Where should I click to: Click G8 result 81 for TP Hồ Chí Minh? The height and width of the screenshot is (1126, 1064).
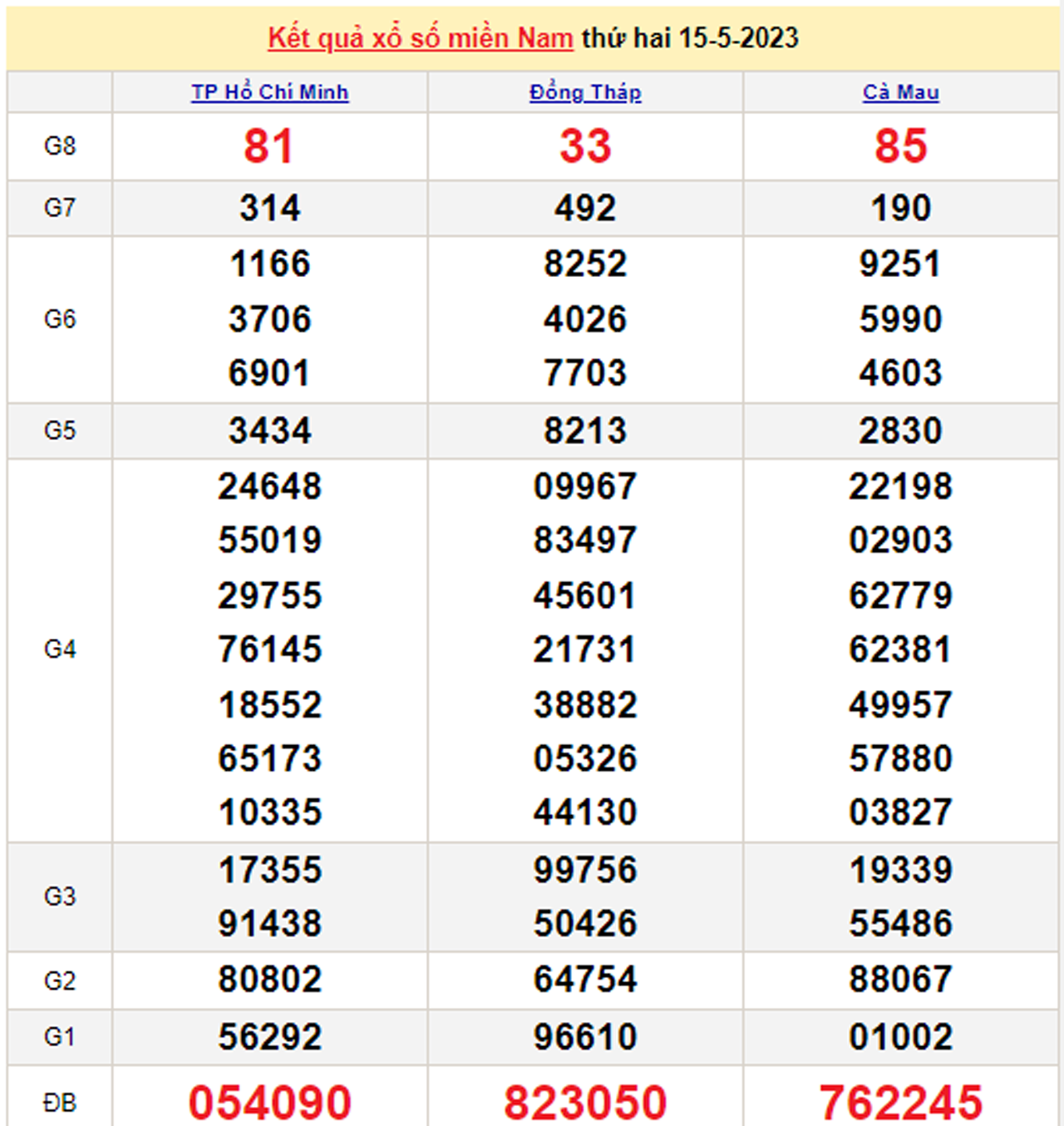tap(268, 146)
